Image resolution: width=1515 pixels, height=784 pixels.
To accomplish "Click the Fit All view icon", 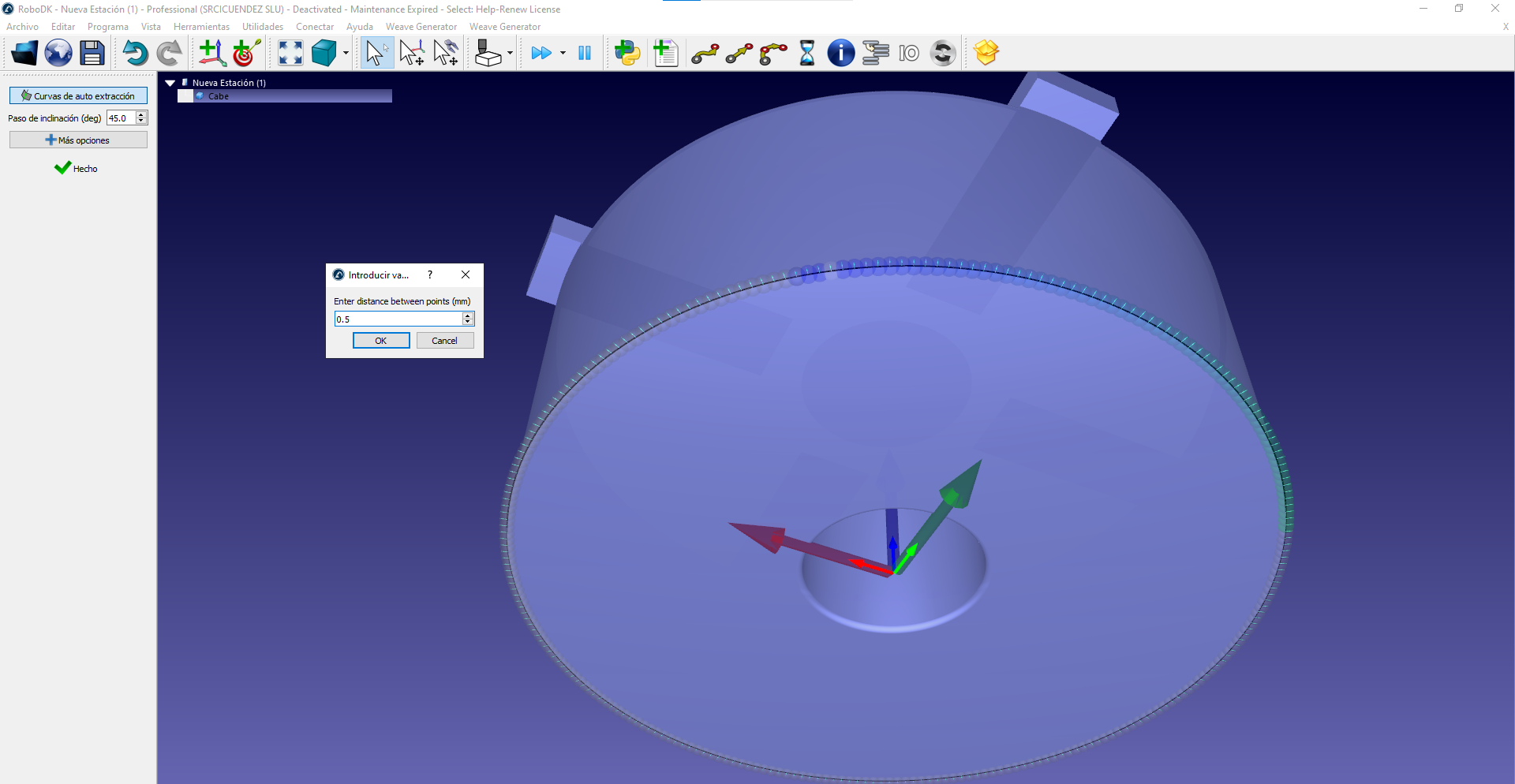I will 290,54.
